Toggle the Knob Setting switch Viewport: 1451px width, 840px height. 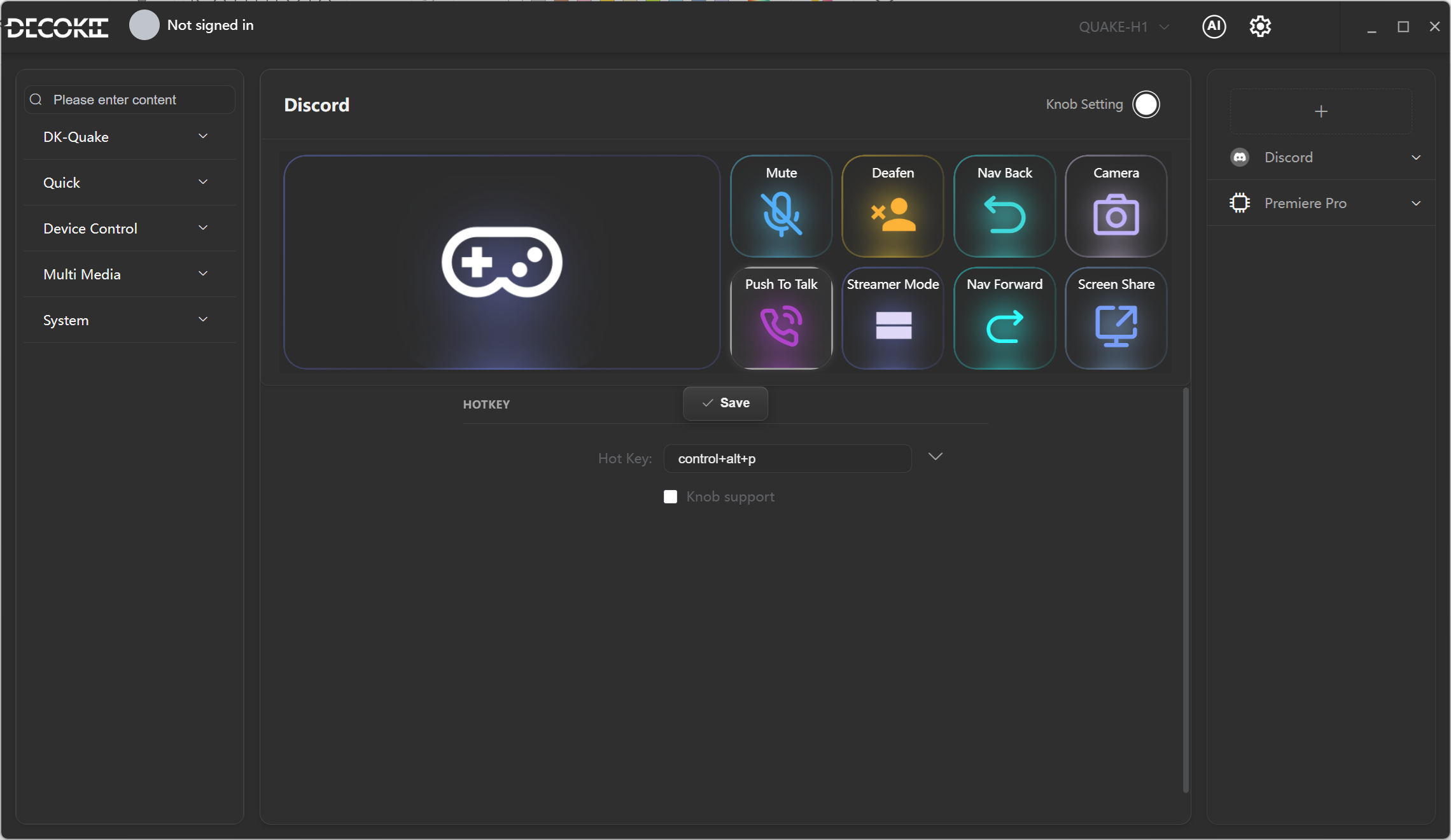1146,104
